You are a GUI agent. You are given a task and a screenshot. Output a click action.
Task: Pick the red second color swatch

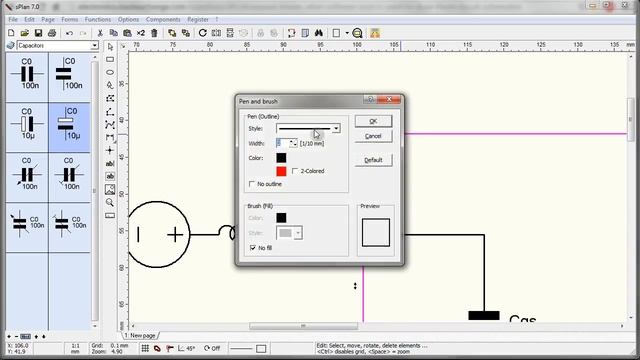281,171
